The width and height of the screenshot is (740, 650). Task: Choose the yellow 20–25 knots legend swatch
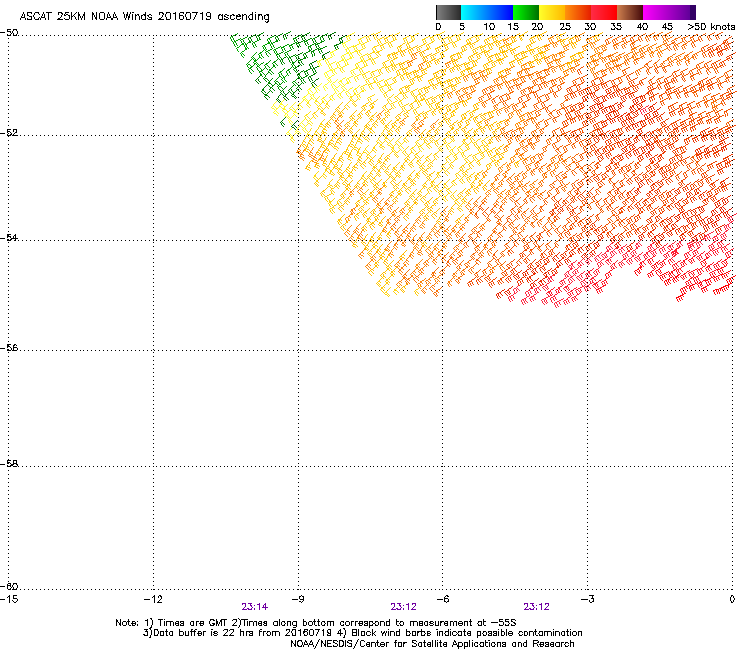click(x=552, y=12)
